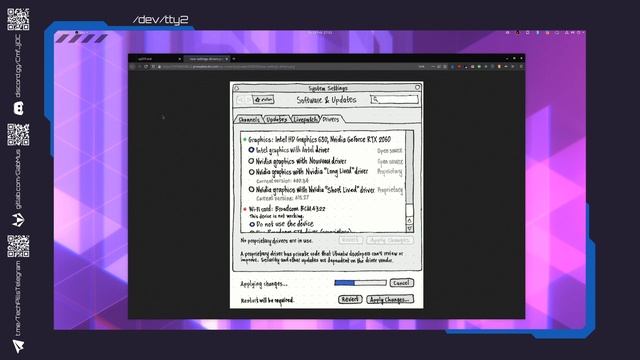This screenshot has width=640, height=360.
Task: Click "Open source" label on Nouveau driver row
Action: (x=390, y=162)
